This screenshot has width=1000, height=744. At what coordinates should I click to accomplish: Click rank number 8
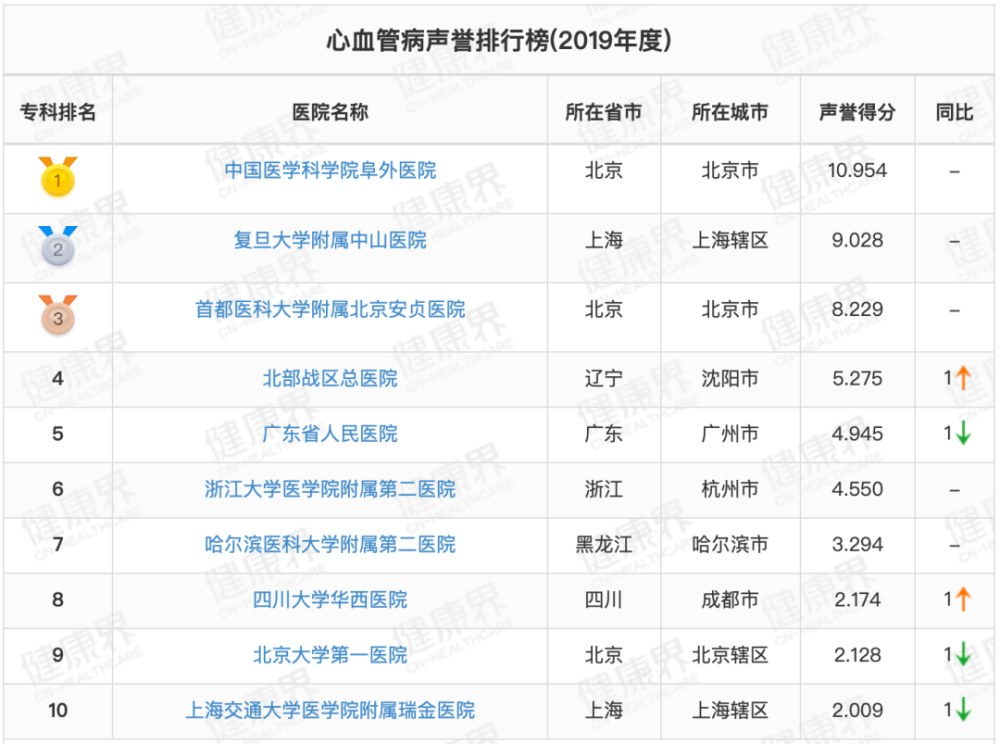(x=58, y=599)
